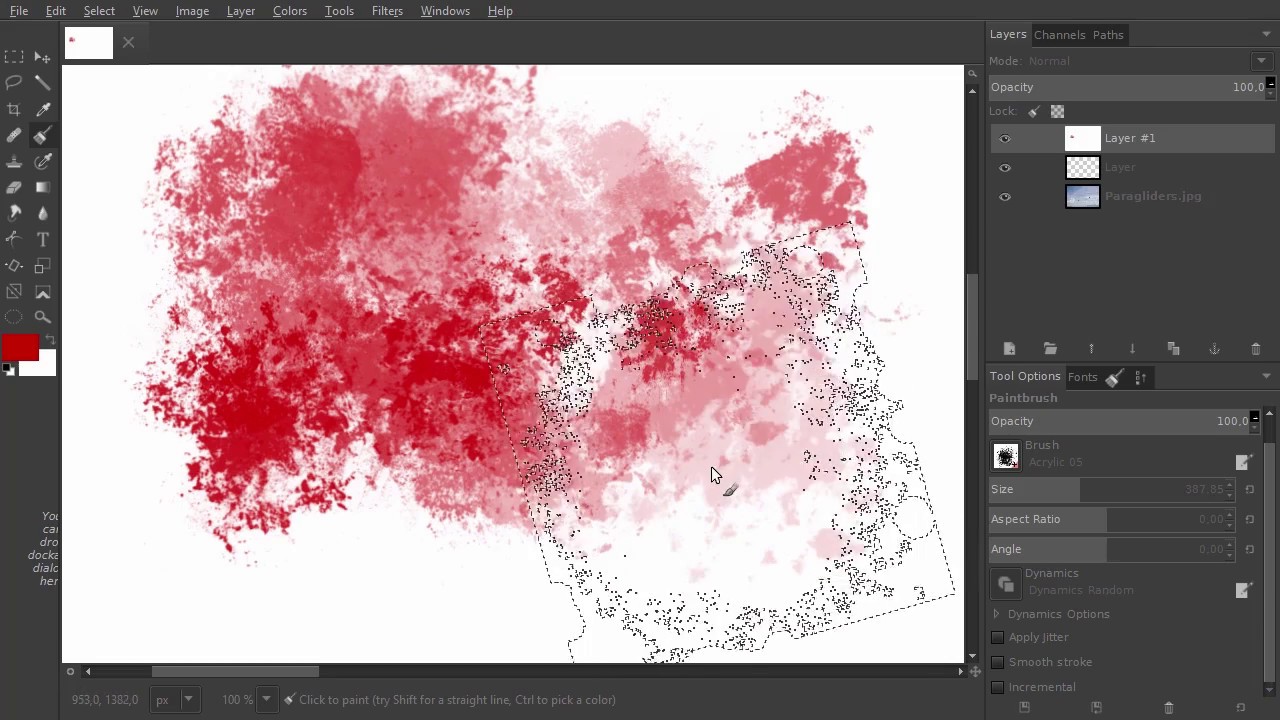Select the Gradient tool
Viewport: 1280px width, 720px height.
(43, 187)
